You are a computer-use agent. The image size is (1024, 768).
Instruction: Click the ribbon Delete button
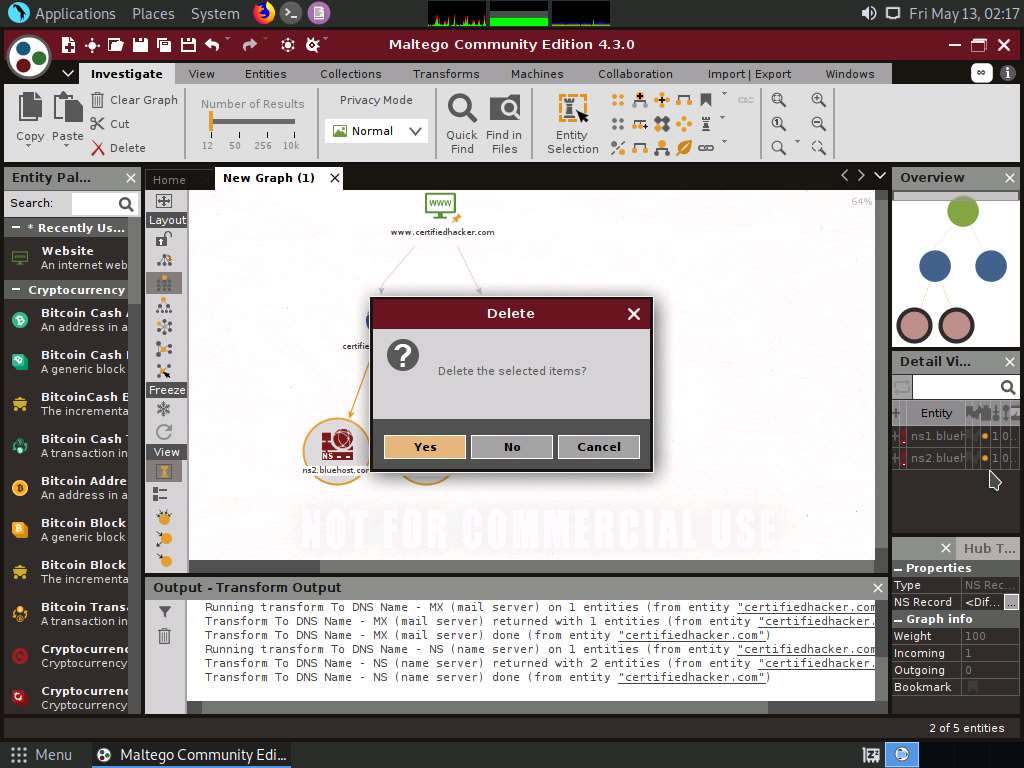point(118,148)
